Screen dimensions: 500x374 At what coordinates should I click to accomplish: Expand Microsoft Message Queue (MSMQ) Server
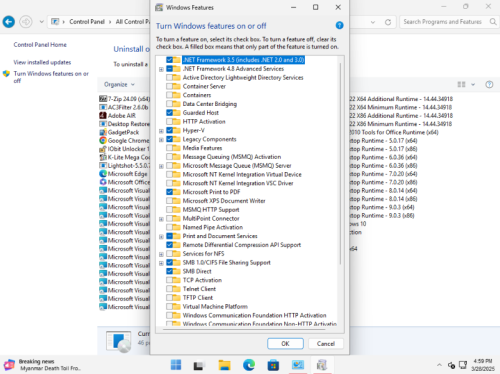tap(161, 166)
